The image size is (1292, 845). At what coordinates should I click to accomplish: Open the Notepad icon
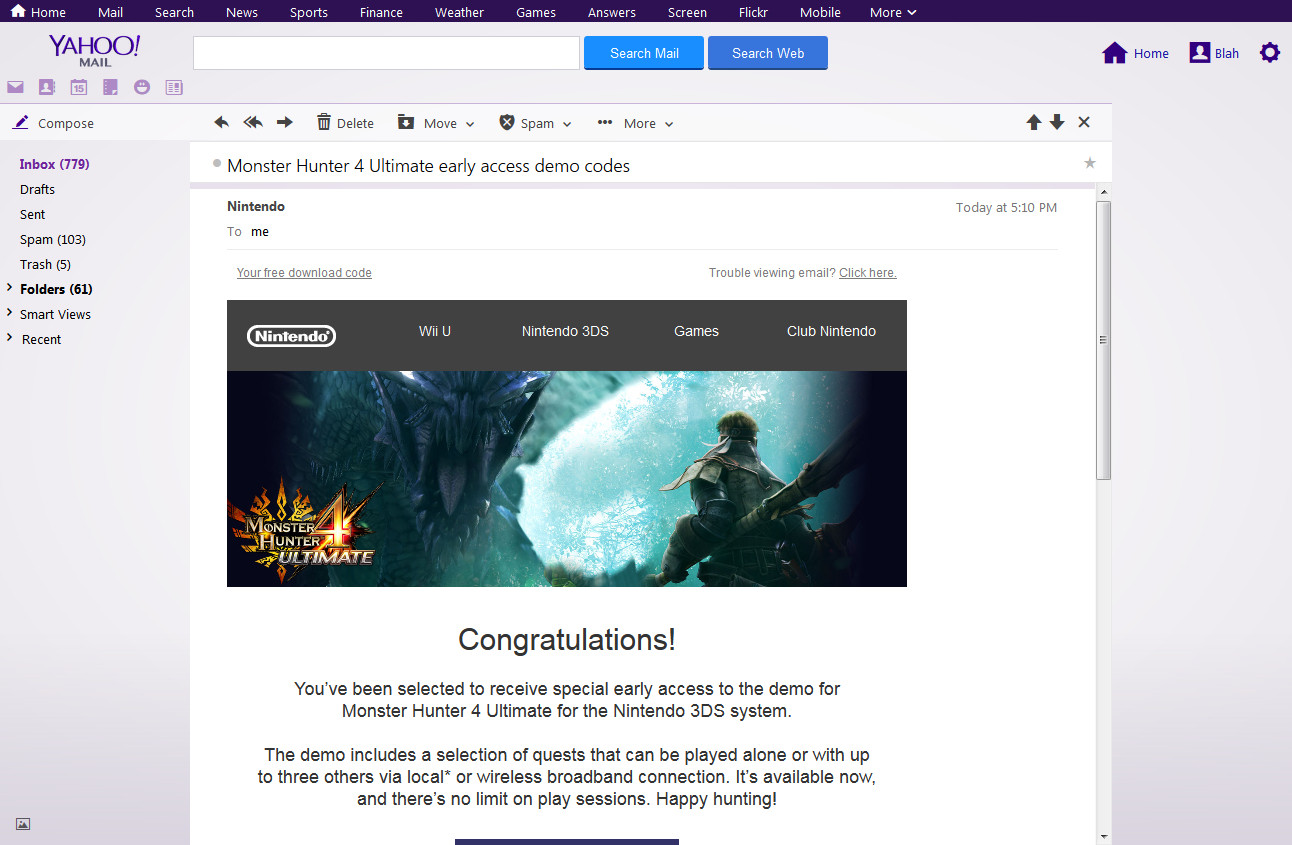(x=110, y=87)
